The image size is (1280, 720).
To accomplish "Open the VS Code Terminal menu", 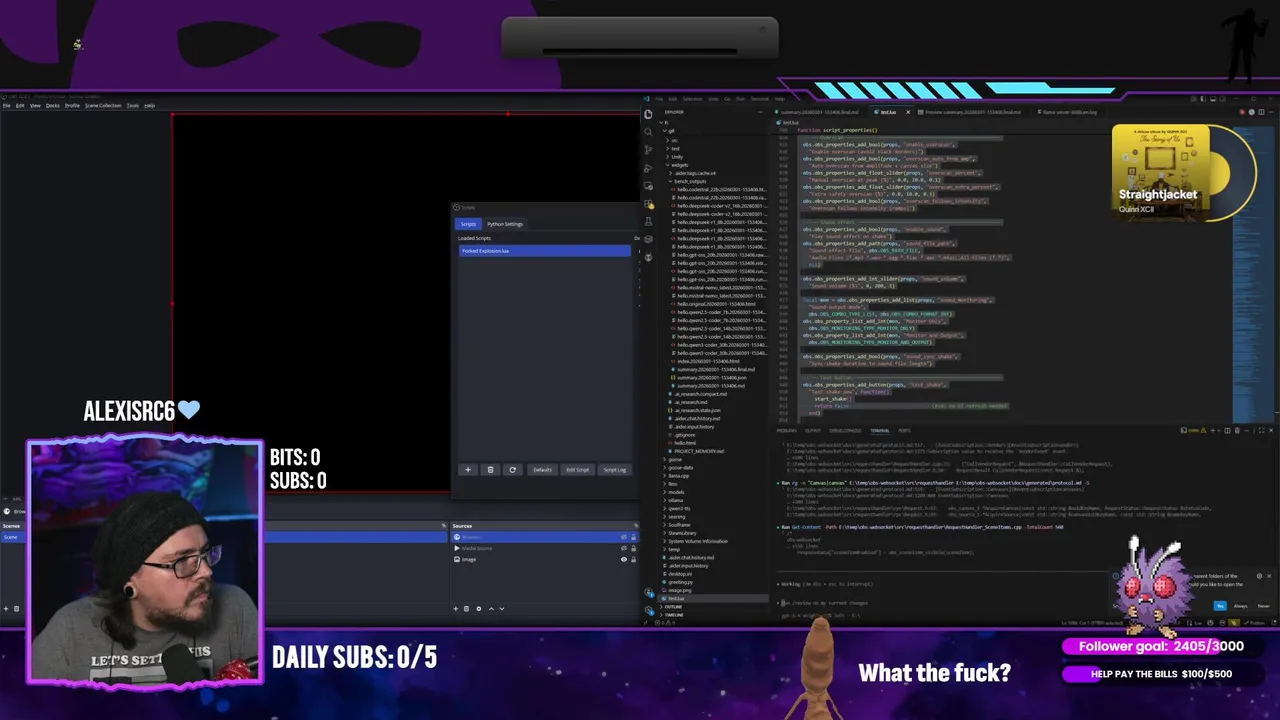I will coord(760,99).
